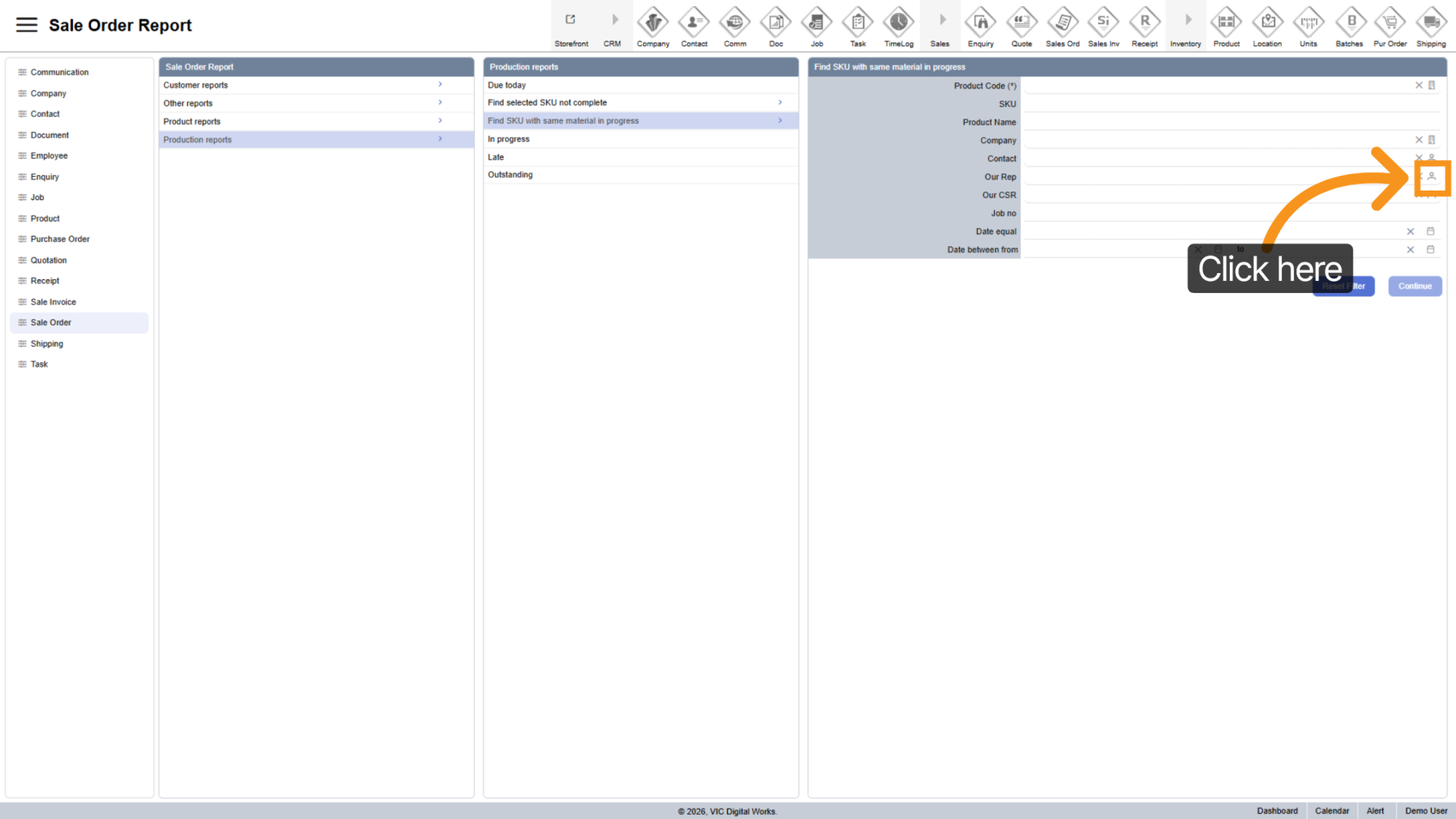Screen dimensions: 1456x819
Task: Open the Outstanding report
Action: click(x=640, y=175)
